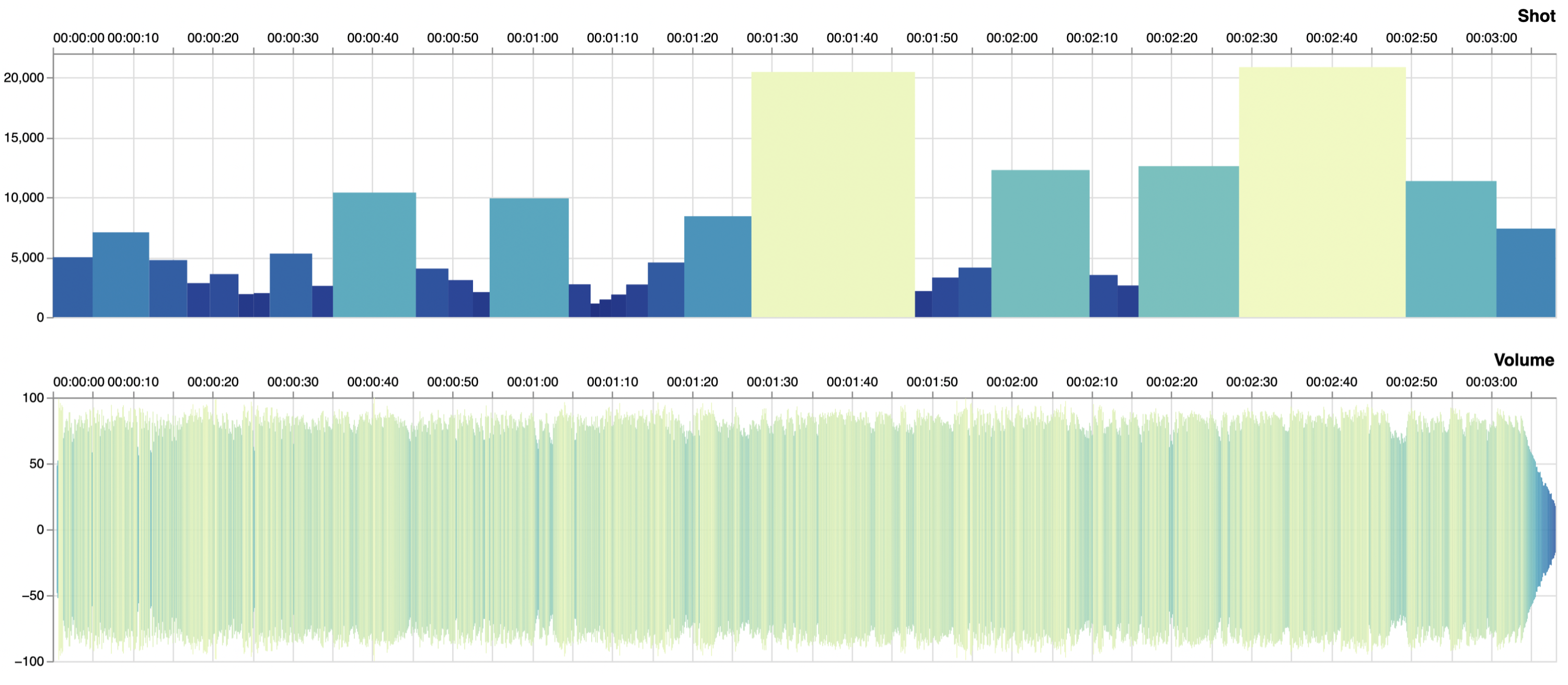The height and width of the screenshot is (685, 1568).
Task: Click the 00:02:50 tick on Volume axis
Action: coord(1411,382)
